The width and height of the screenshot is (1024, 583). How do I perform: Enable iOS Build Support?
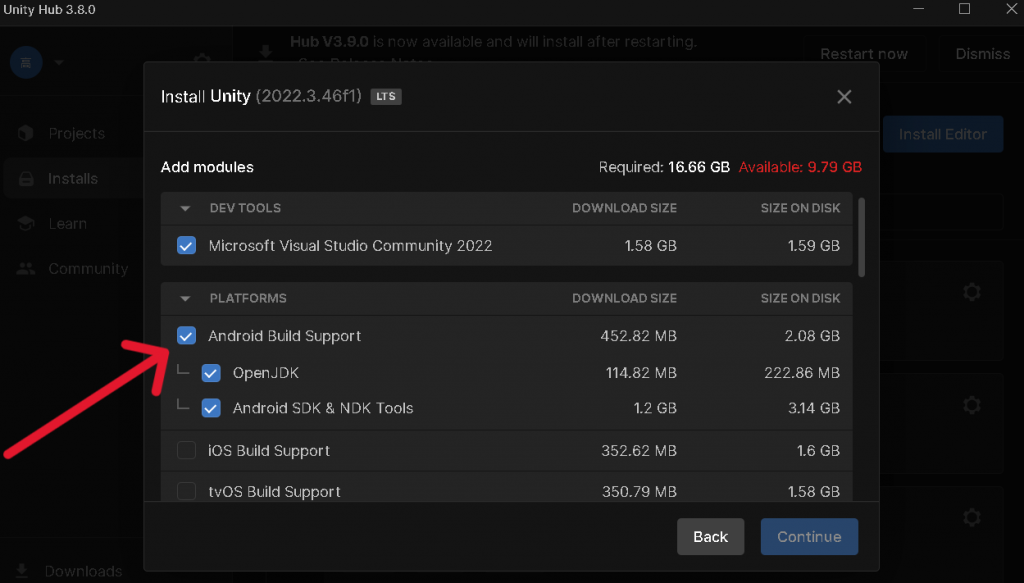point(186,450)
